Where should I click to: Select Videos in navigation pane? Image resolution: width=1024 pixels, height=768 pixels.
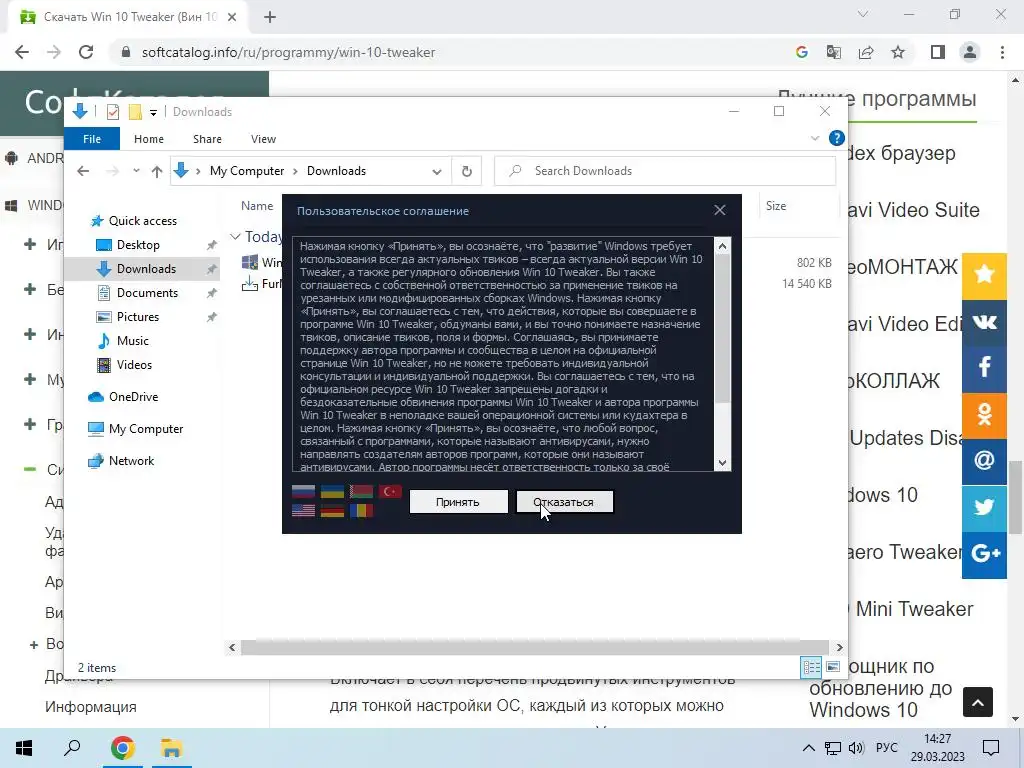pos(134,364)
